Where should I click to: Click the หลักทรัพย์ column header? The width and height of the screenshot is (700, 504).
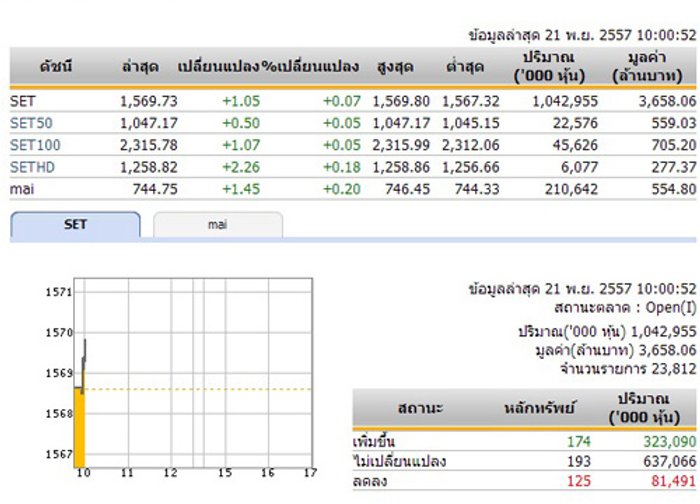tap(540, 408)
